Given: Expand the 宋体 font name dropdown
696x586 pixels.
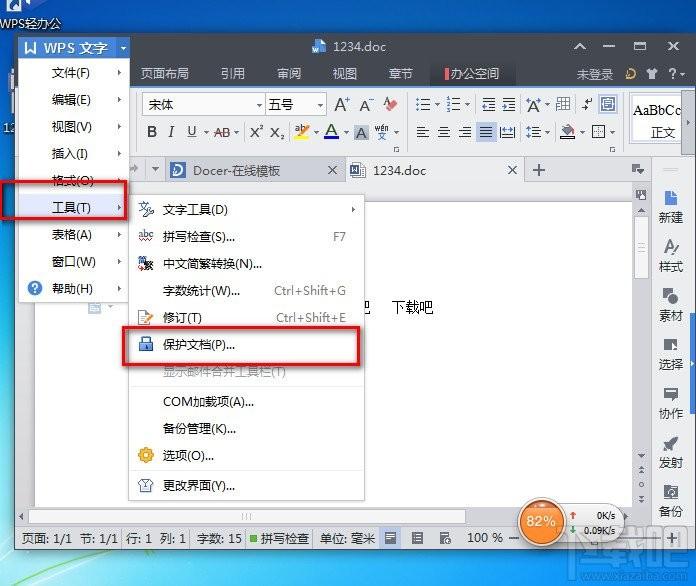Looking at the screenshot, I should coord(257,105).
